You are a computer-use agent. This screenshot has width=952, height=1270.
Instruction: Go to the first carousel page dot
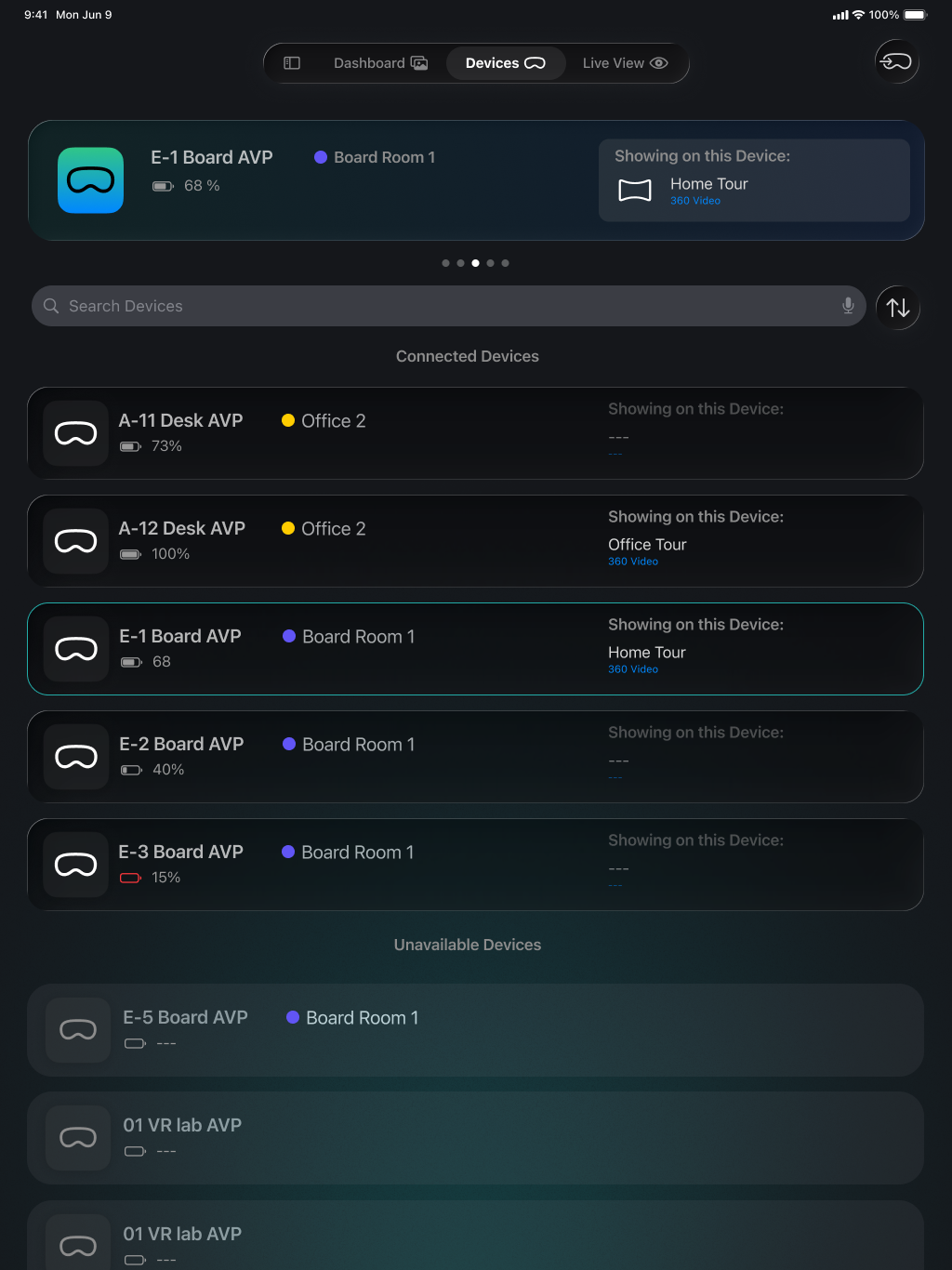(x=445, y=263)
